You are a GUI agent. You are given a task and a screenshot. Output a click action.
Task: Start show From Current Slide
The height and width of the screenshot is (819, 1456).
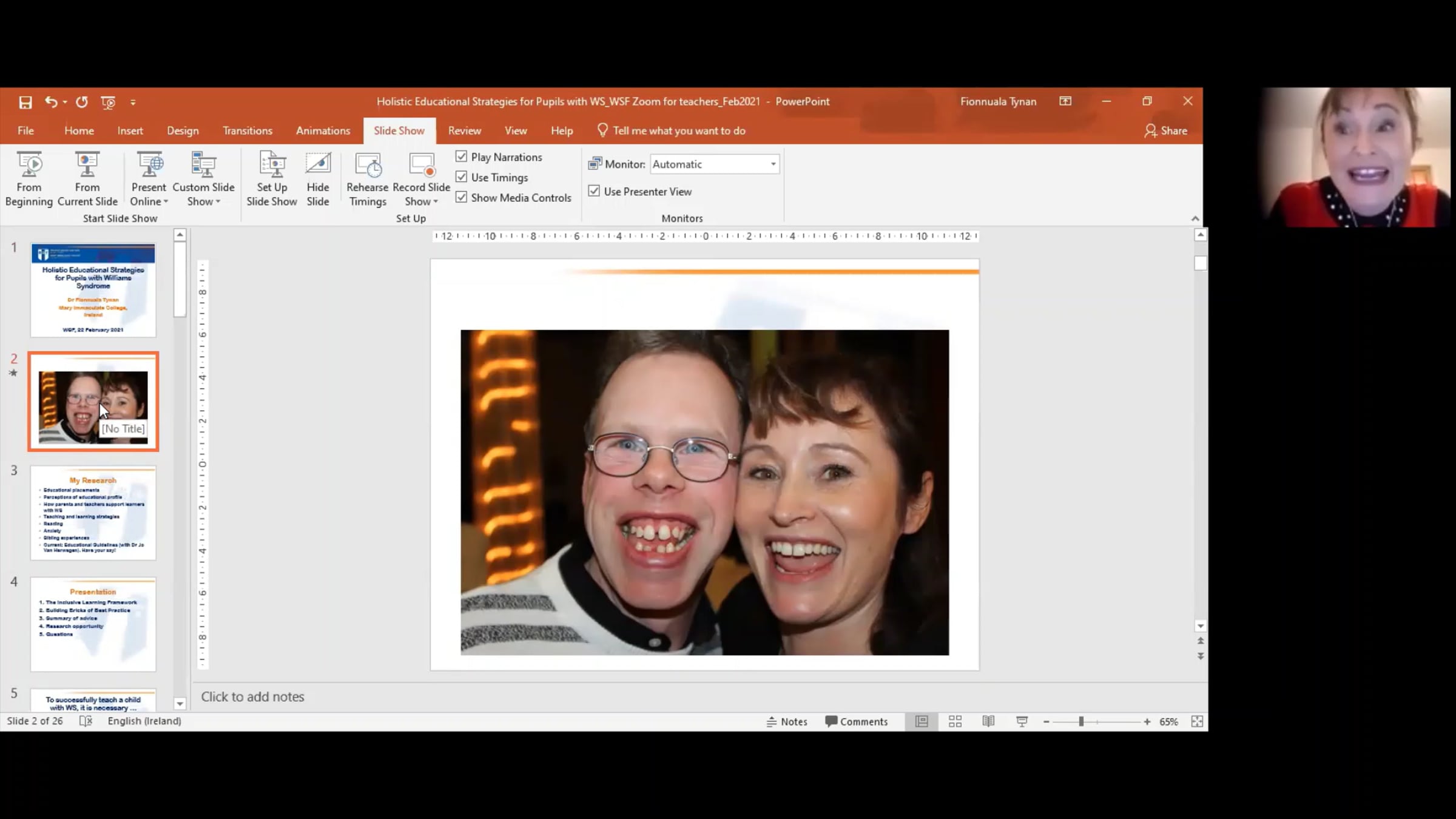click(87, 179)
